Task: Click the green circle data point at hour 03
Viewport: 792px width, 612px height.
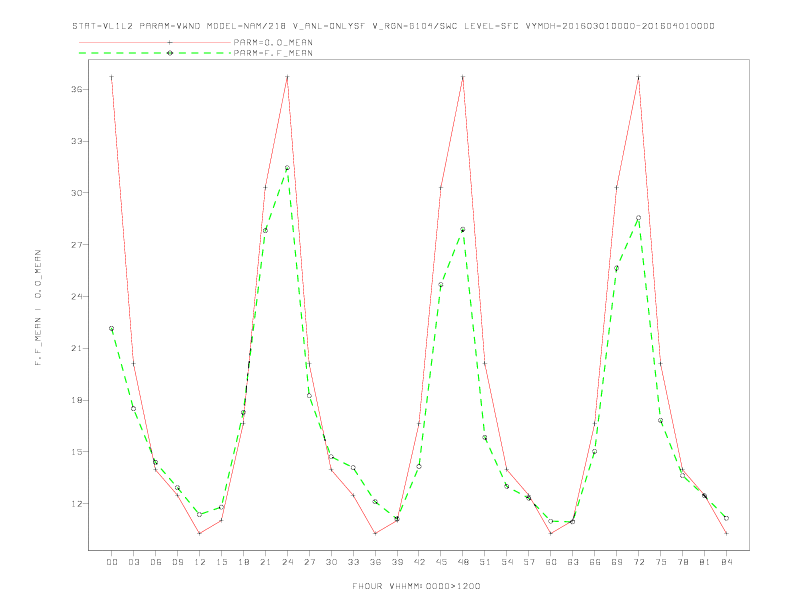Action: 133,409
